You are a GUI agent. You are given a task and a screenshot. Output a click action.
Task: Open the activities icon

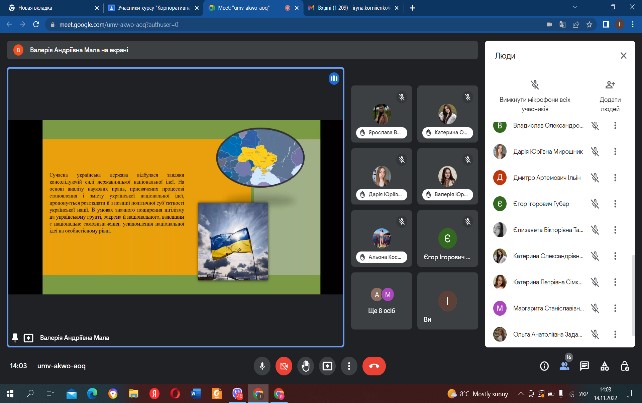(606, 366)
